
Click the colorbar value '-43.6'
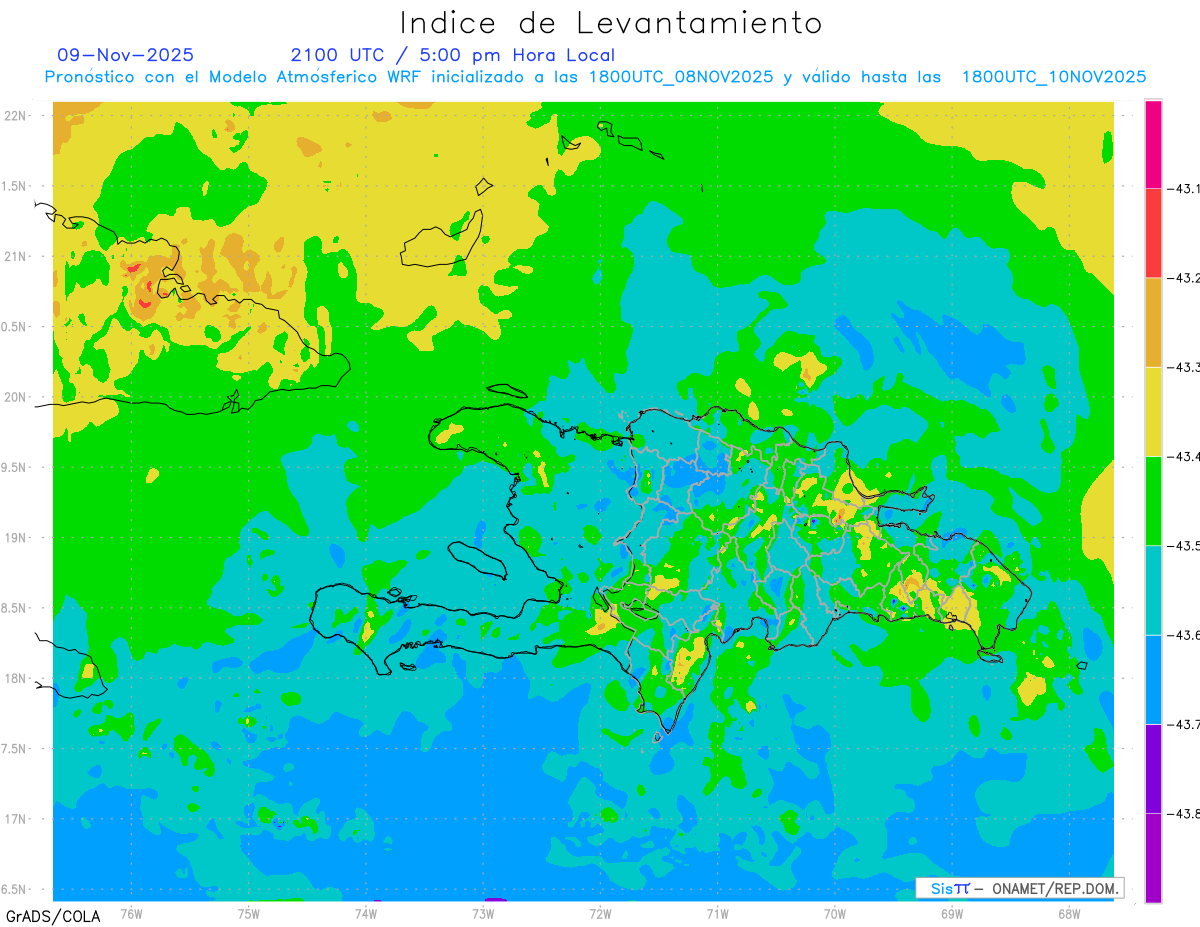click(1185, 635)
